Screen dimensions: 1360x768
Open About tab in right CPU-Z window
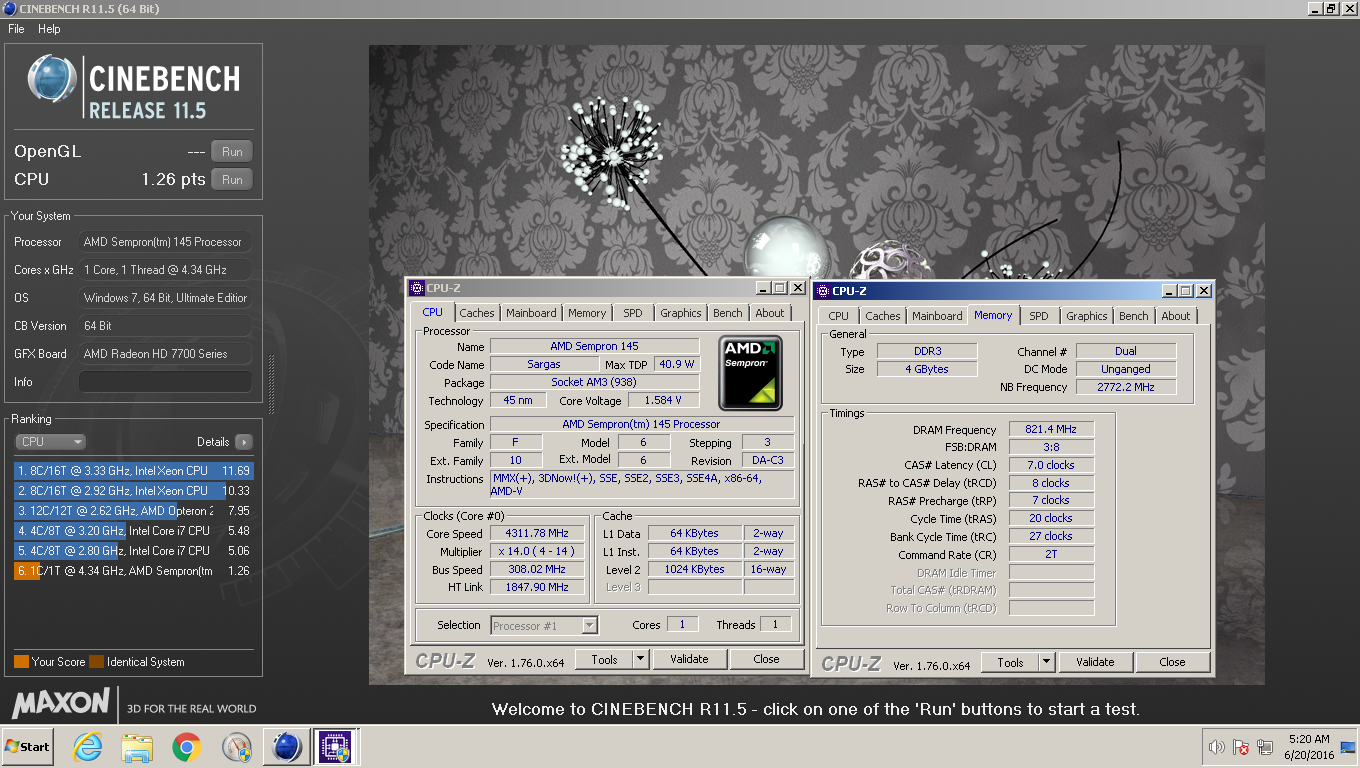click(x=1176, y=316)
